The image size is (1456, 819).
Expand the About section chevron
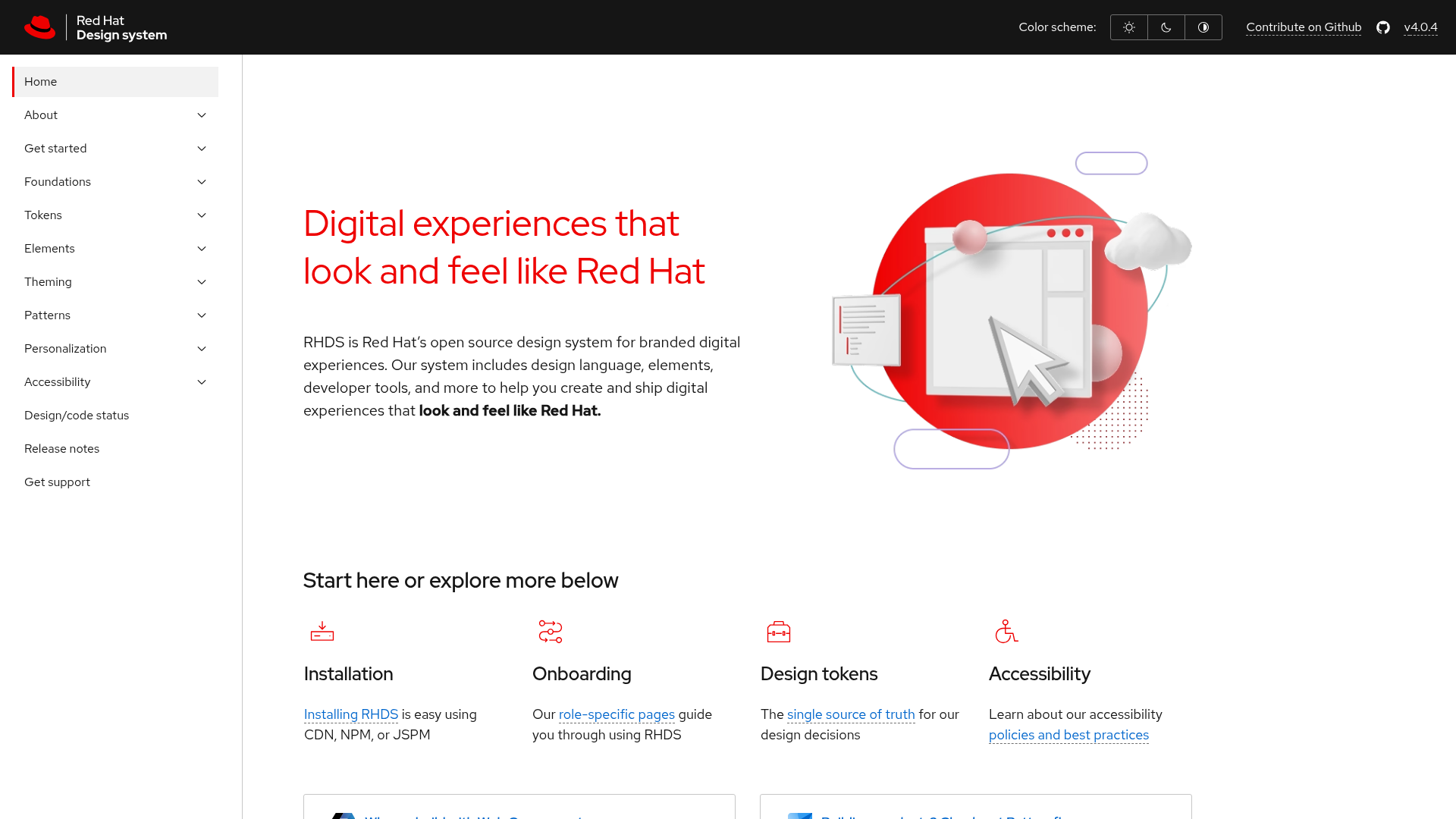click(202, 115)
